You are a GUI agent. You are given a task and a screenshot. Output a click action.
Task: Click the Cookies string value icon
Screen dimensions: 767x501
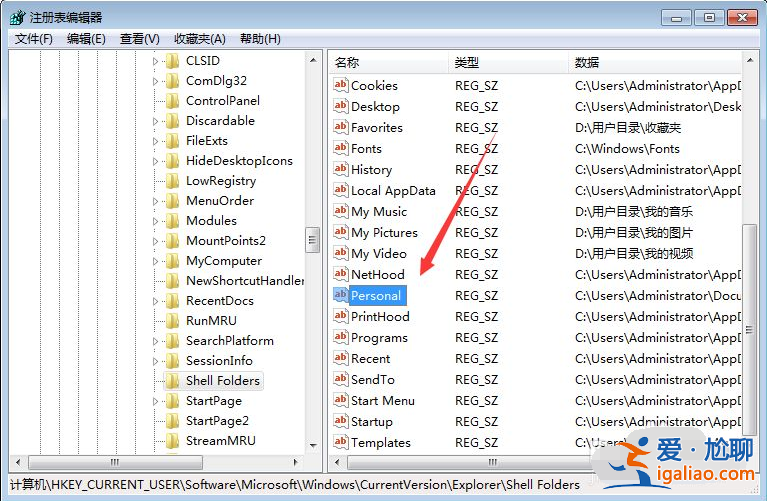click(x=340, y=85)
